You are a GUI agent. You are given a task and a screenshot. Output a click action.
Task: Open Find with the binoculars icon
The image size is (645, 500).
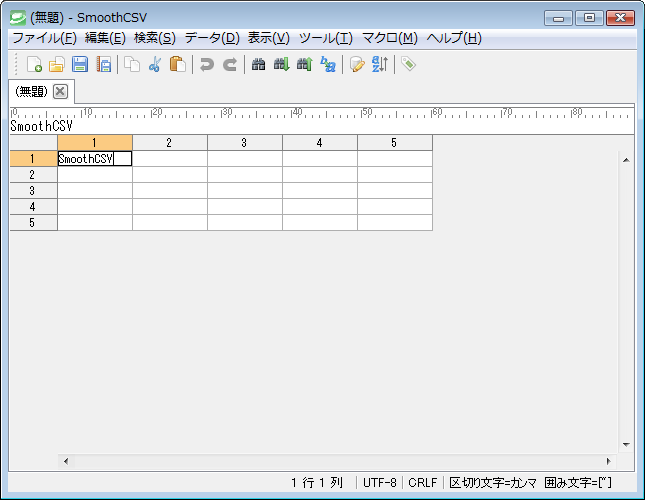click(x=258, y=65)
